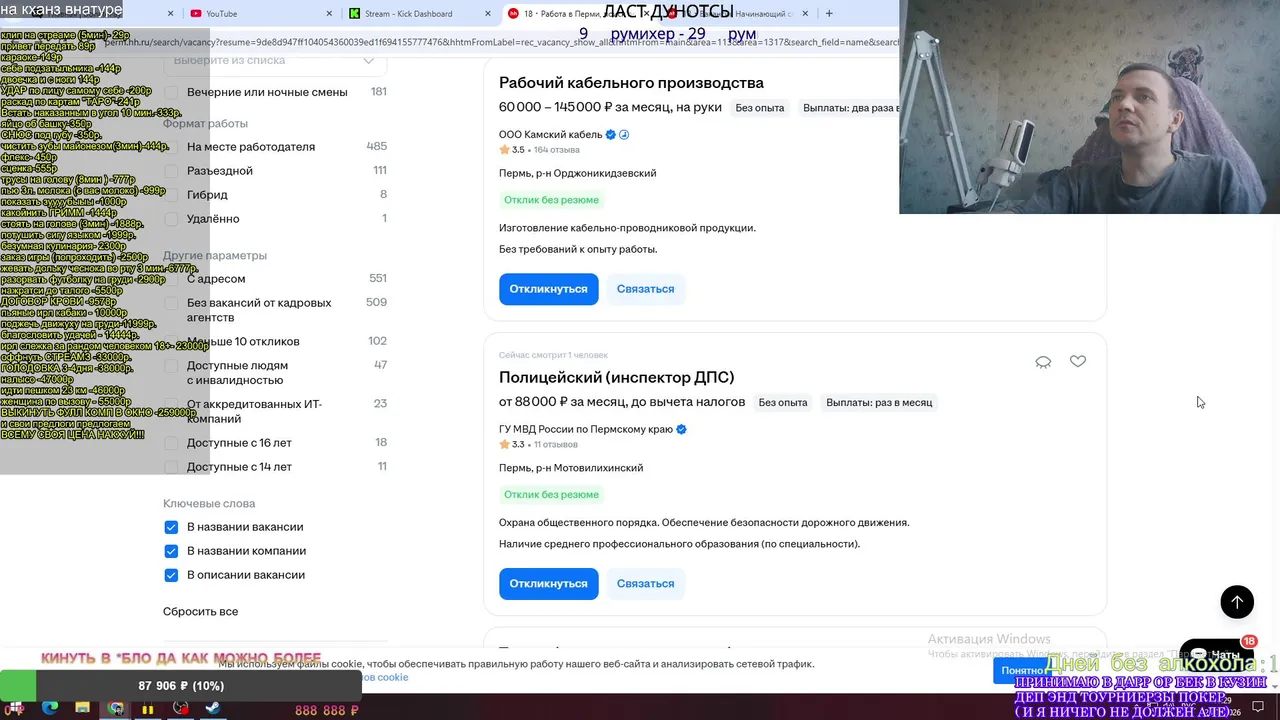Uncheck В названии вакансии checkbox

pyautogui.click(x=171, y=527)
